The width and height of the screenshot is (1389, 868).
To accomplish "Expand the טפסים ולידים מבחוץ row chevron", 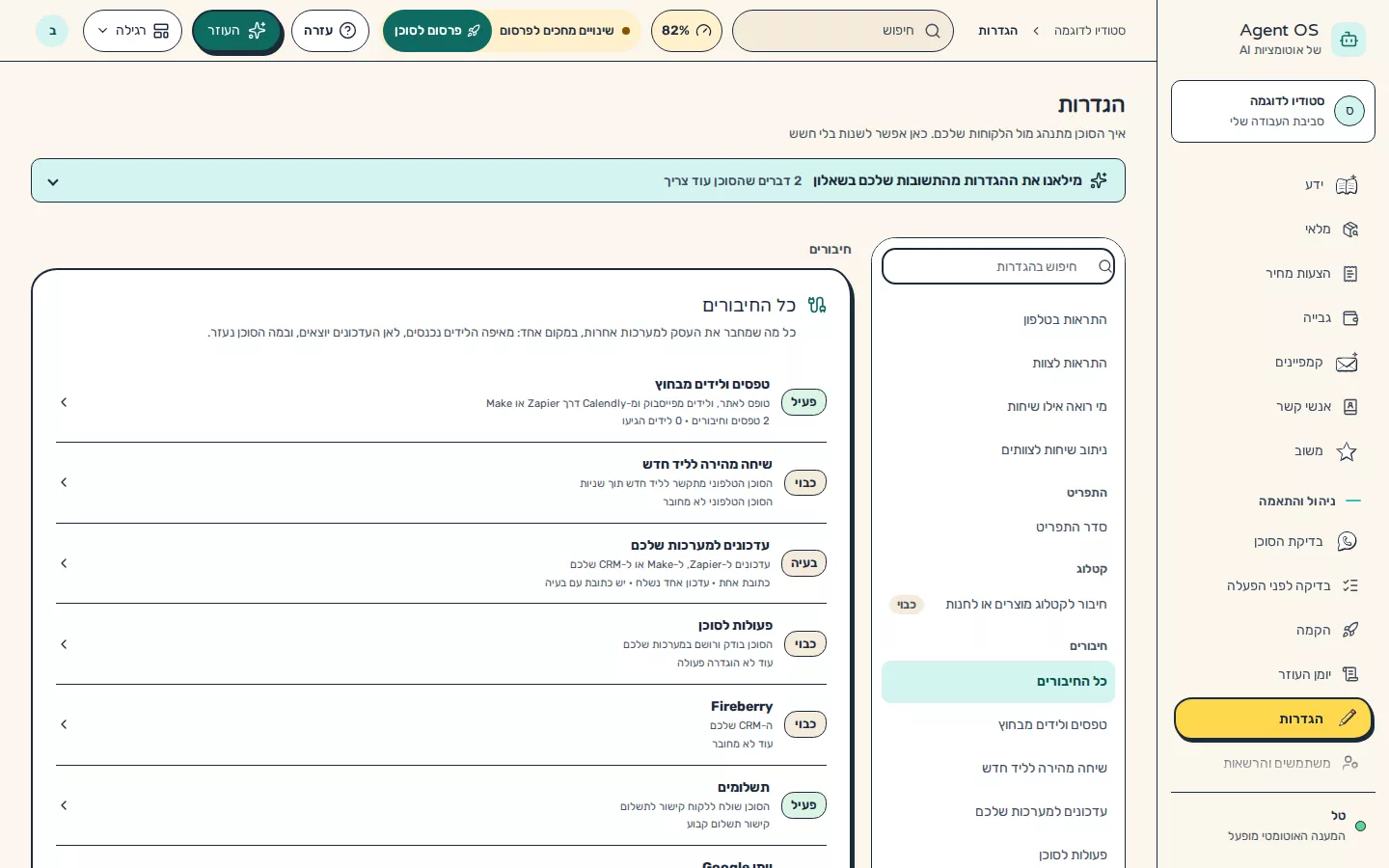I will (x=64, y=402).
